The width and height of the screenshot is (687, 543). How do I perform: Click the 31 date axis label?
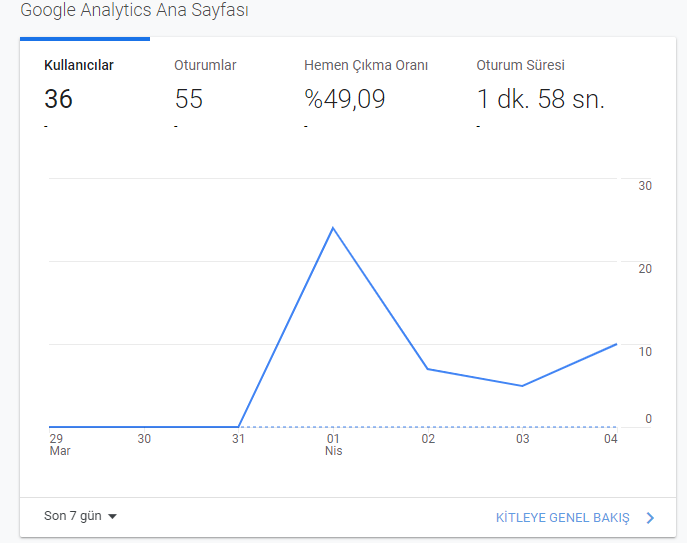(x=238, y=439)
